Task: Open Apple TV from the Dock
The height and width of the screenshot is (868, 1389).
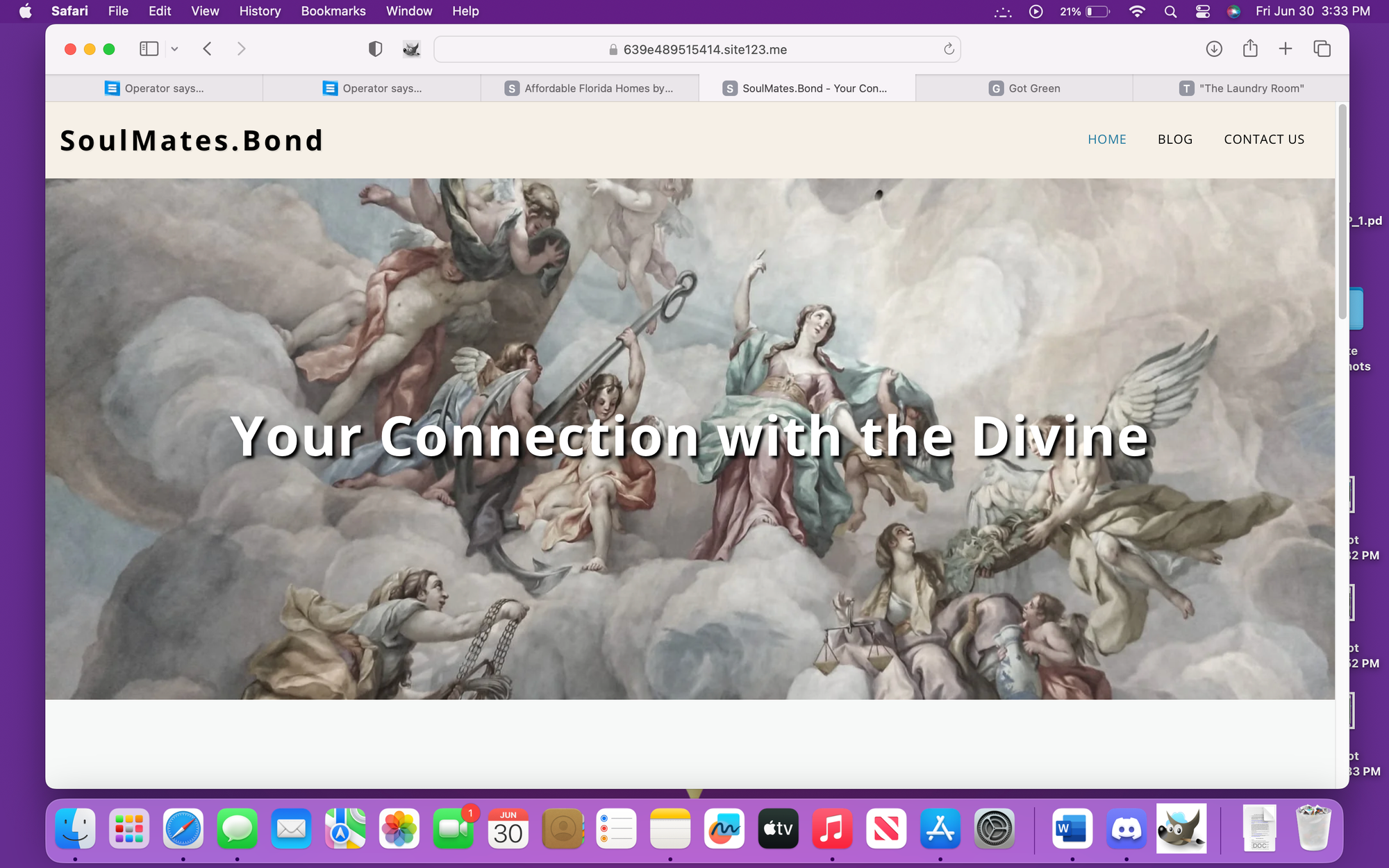Action: coord(778,828)
